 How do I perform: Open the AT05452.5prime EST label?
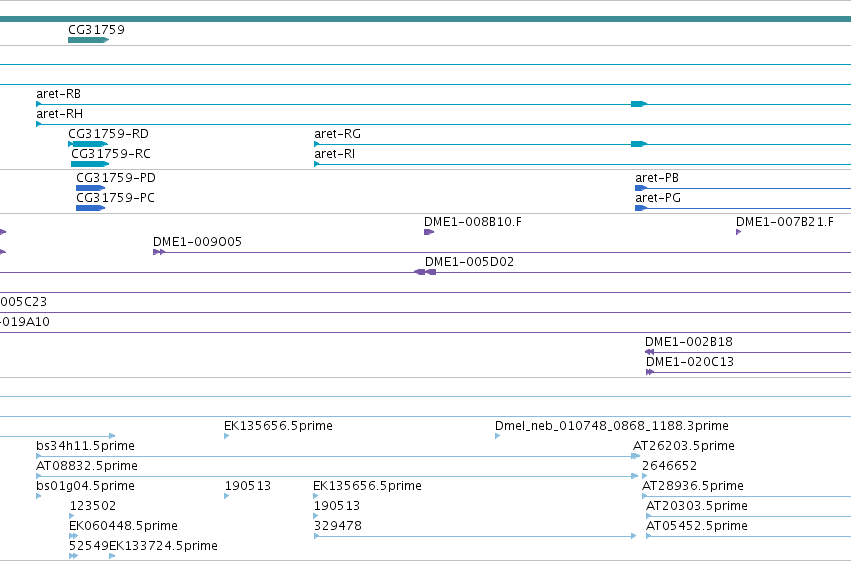pos(697,526)
